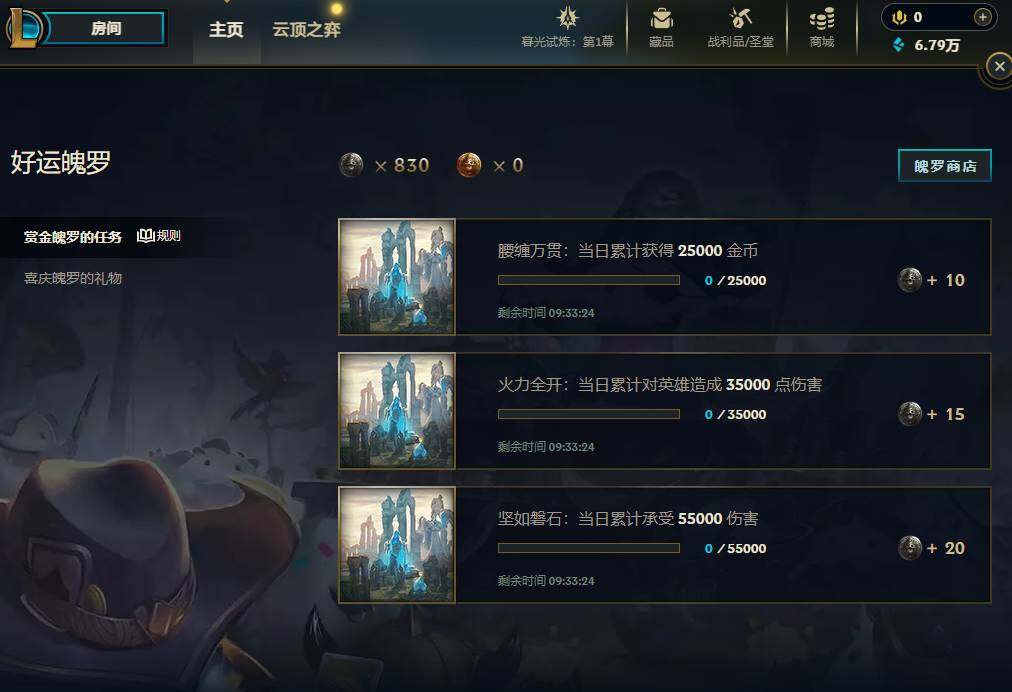Click the plus icon to add currency
Image resolution: width=1012 pixels, height=692 pixels.
pos(982,17)
